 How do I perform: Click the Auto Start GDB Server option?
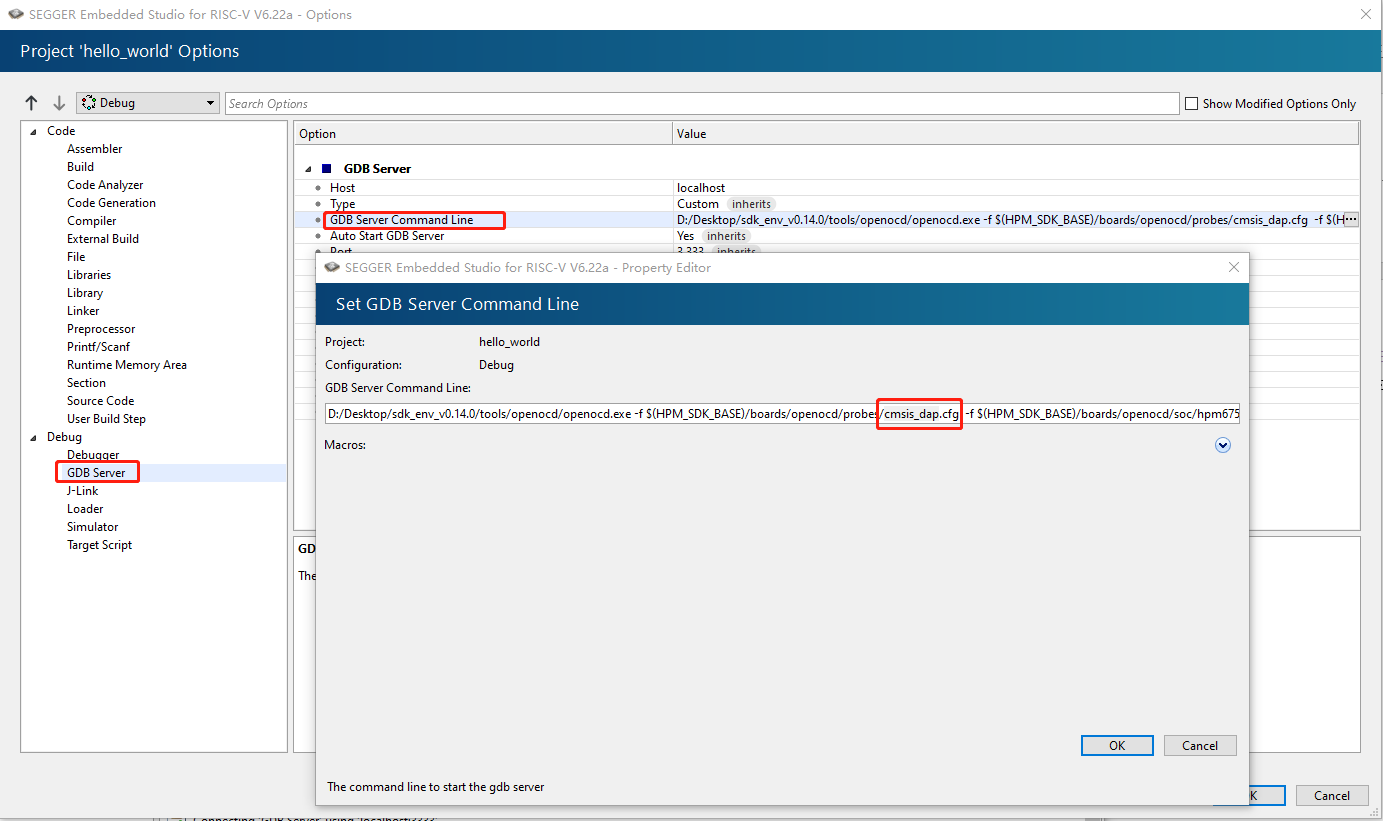[387, 236]
